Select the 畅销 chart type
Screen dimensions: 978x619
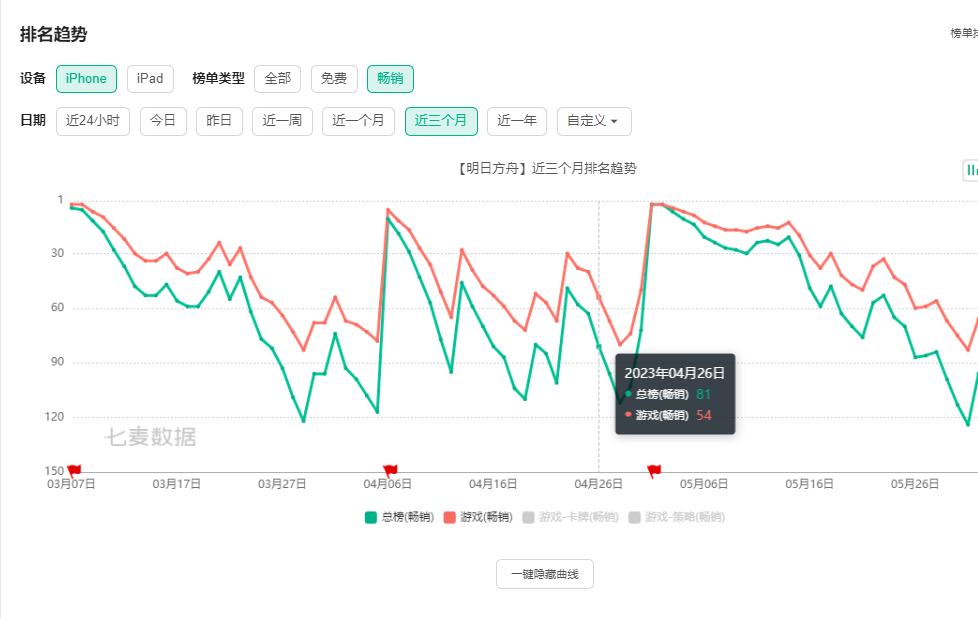(390, 79)
